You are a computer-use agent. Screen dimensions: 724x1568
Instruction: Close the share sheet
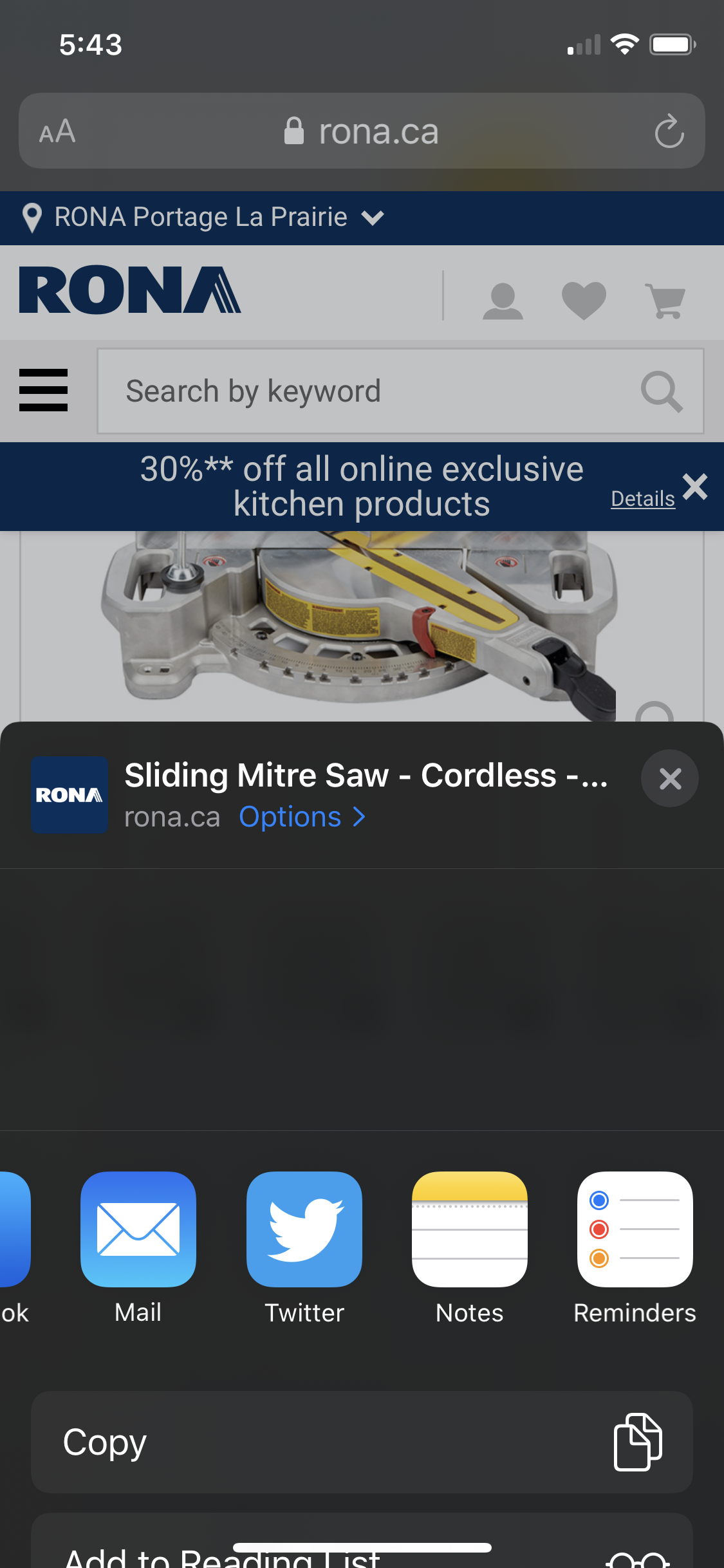pos(670,779)
